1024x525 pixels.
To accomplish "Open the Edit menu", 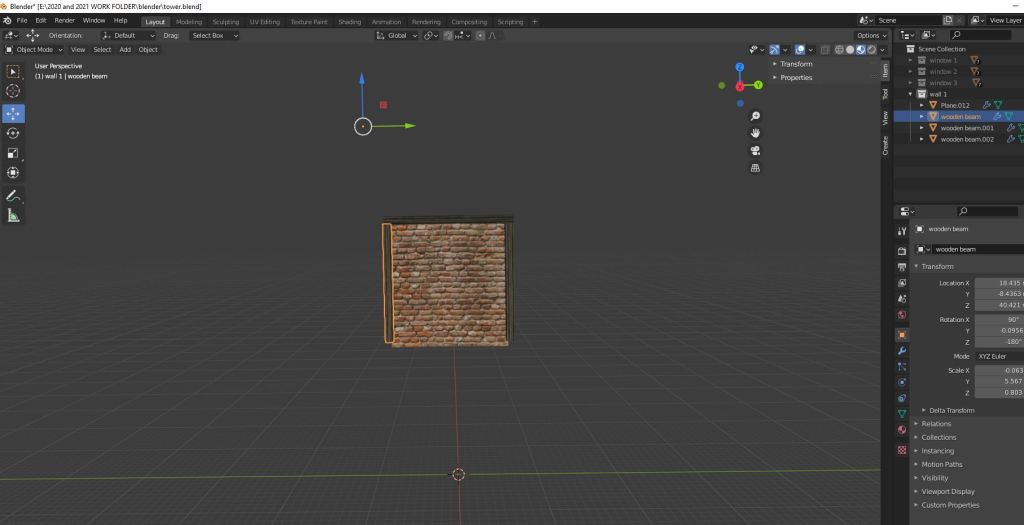I will click(41, 20).
